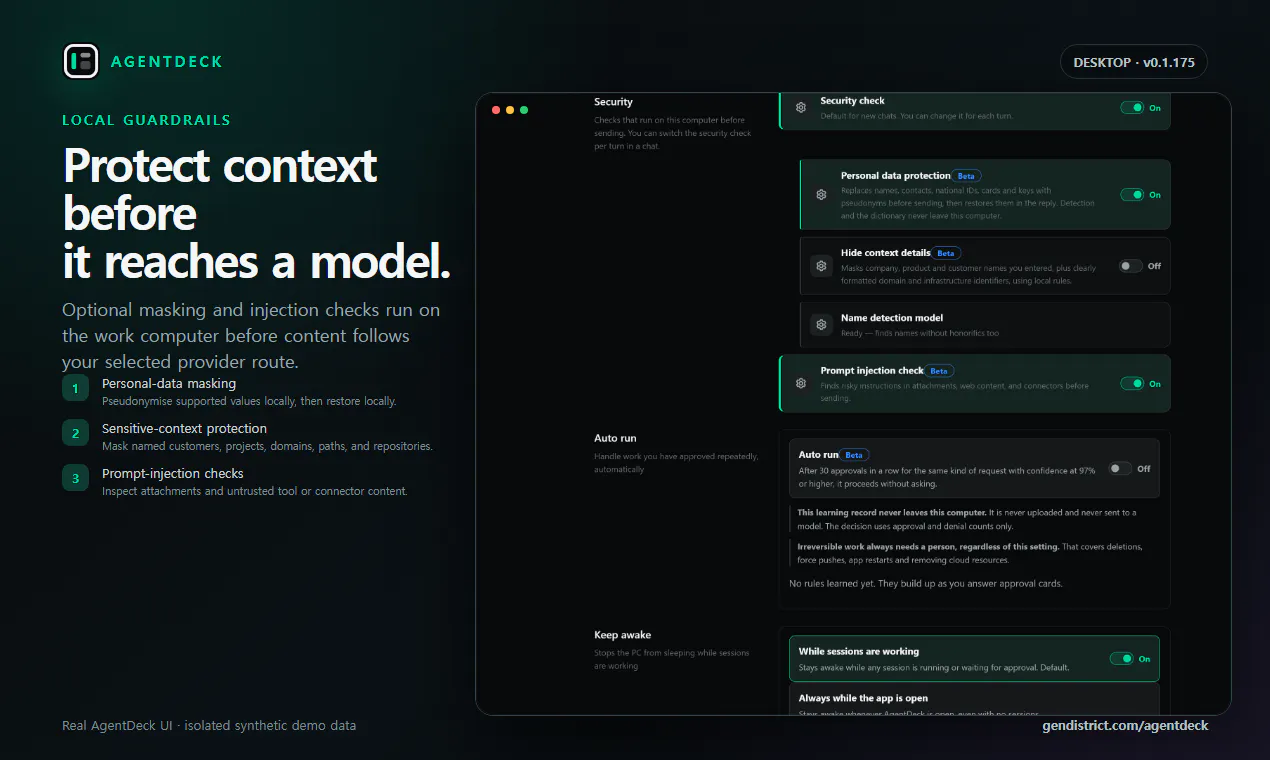Open the gendistrict.com/agentdeck link
Viewport: 1270px width, 760px height.
tap(1125, 725)
